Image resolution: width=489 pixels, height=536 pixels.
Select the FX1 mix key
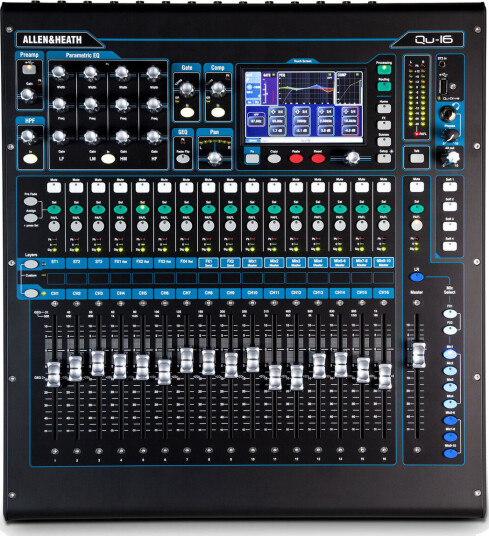[x=450, y=313]
